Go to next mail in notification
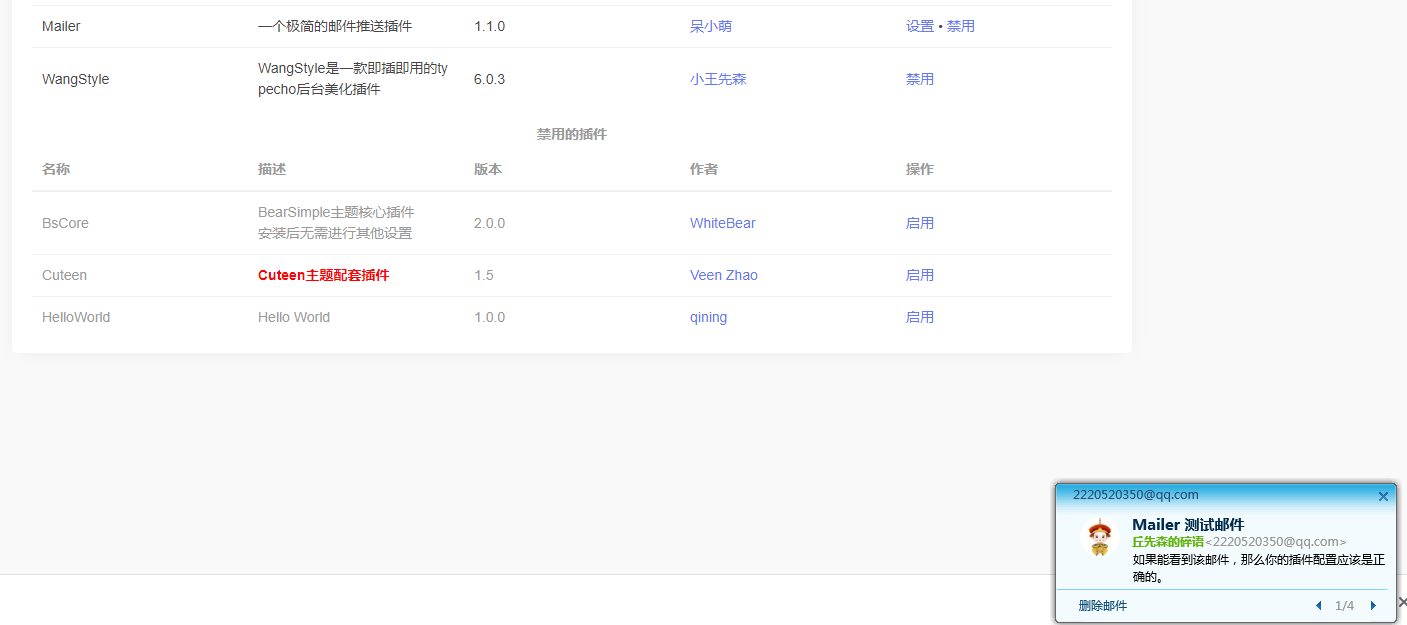Viewport: 1407px width, 625px height. (1373, 606)
